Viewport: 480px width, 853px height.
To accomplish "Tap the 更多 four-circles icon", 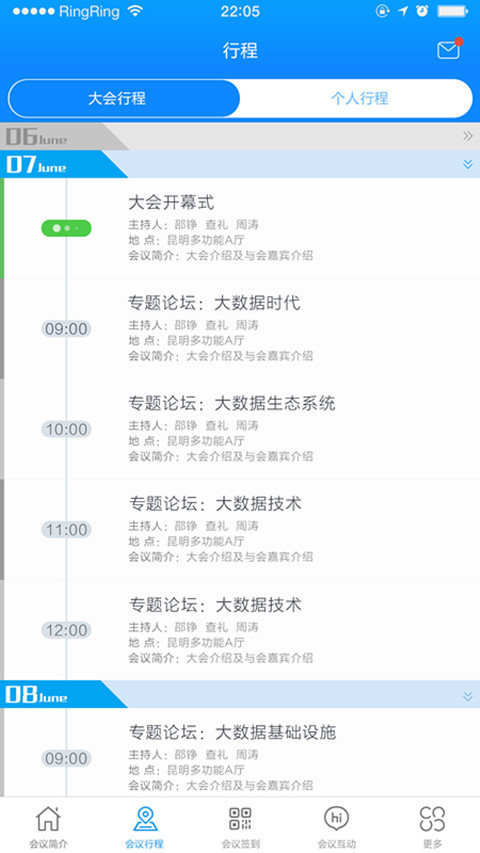I will [x=433, y=819].
